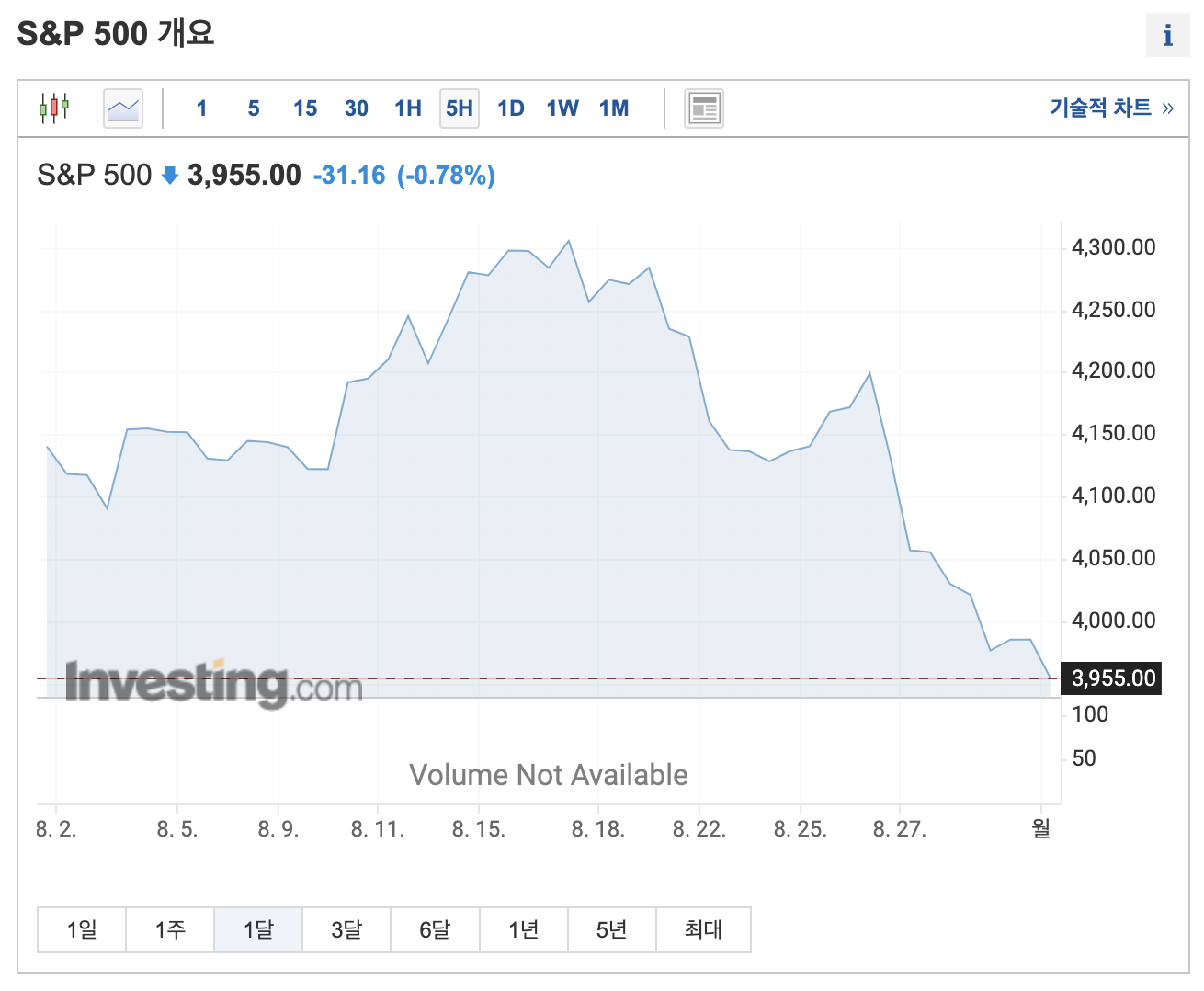The image size is (1204, 991).
Task: Choose the 1H interval
Action: click(x=408, y=108)
